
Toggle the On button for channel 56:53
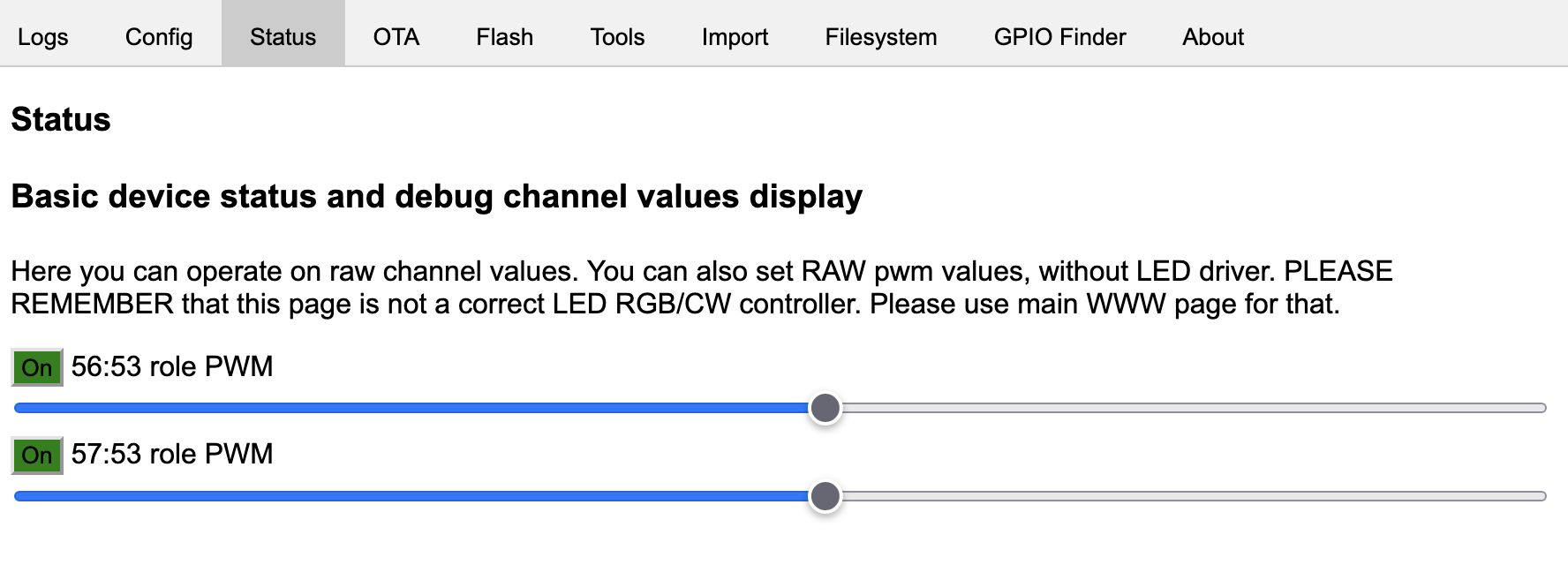37,367
